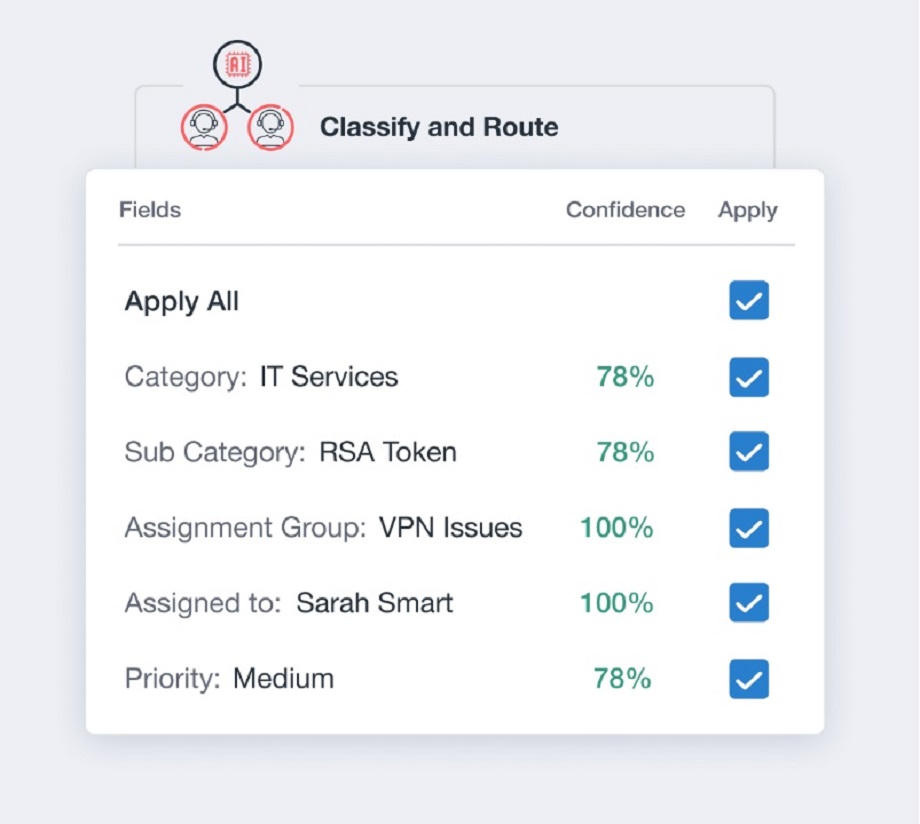Image resolution: width=920 pixels, height=824 pixels.
Task: Open the Classify and Route panel header
Action: [x=440, y=128]
